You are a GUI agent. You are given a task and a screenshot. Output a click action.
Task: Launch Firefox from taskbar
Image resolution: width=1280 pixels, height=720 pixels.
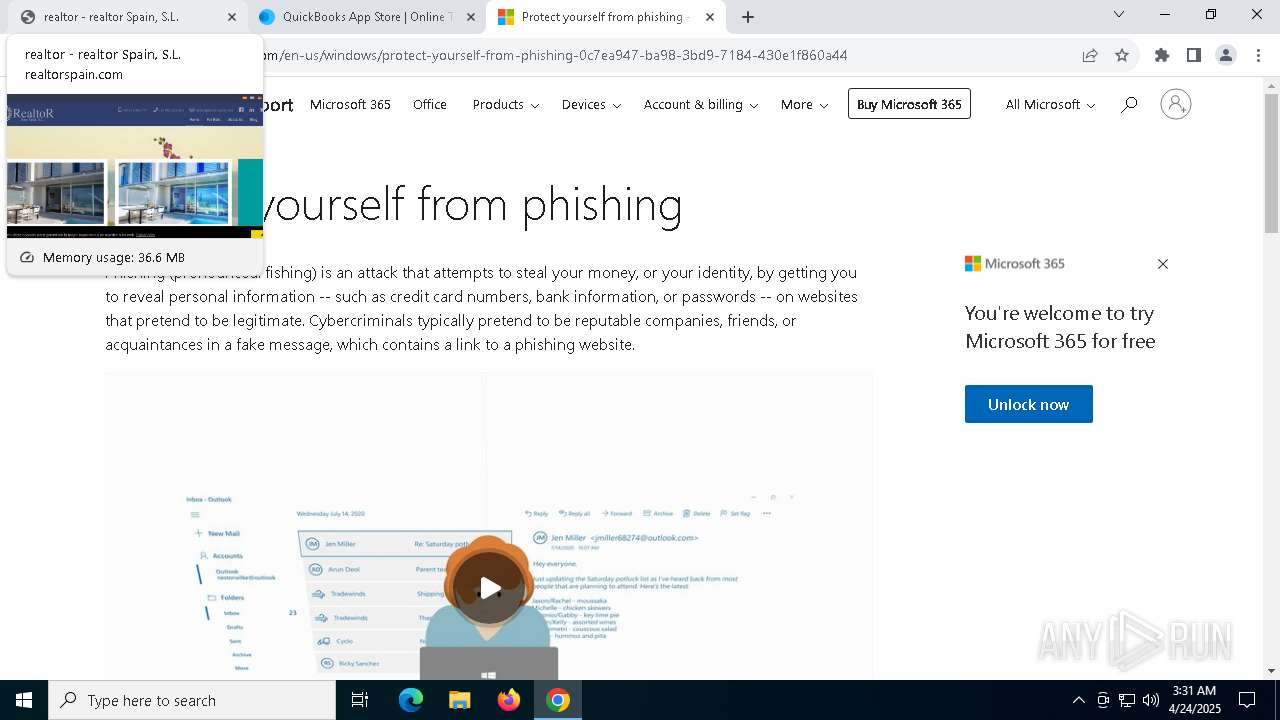(509, 700)
